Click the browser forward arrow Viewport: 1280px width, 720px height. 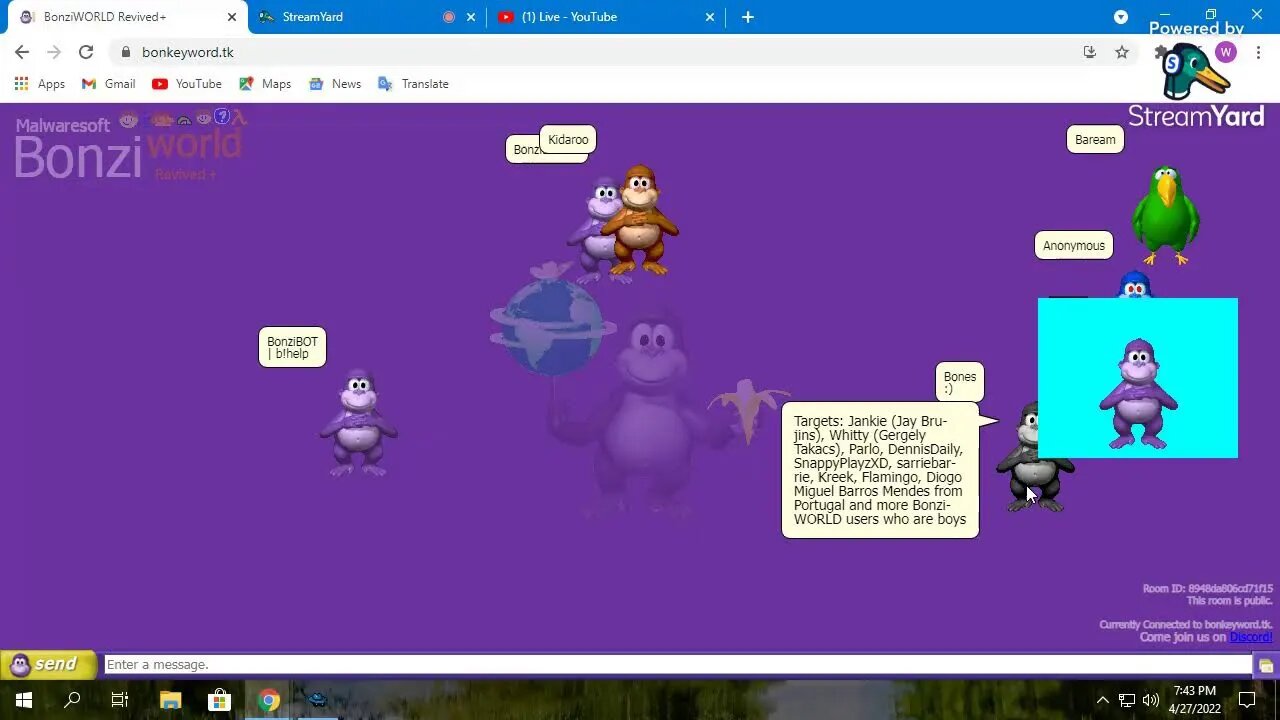point(54,52)
